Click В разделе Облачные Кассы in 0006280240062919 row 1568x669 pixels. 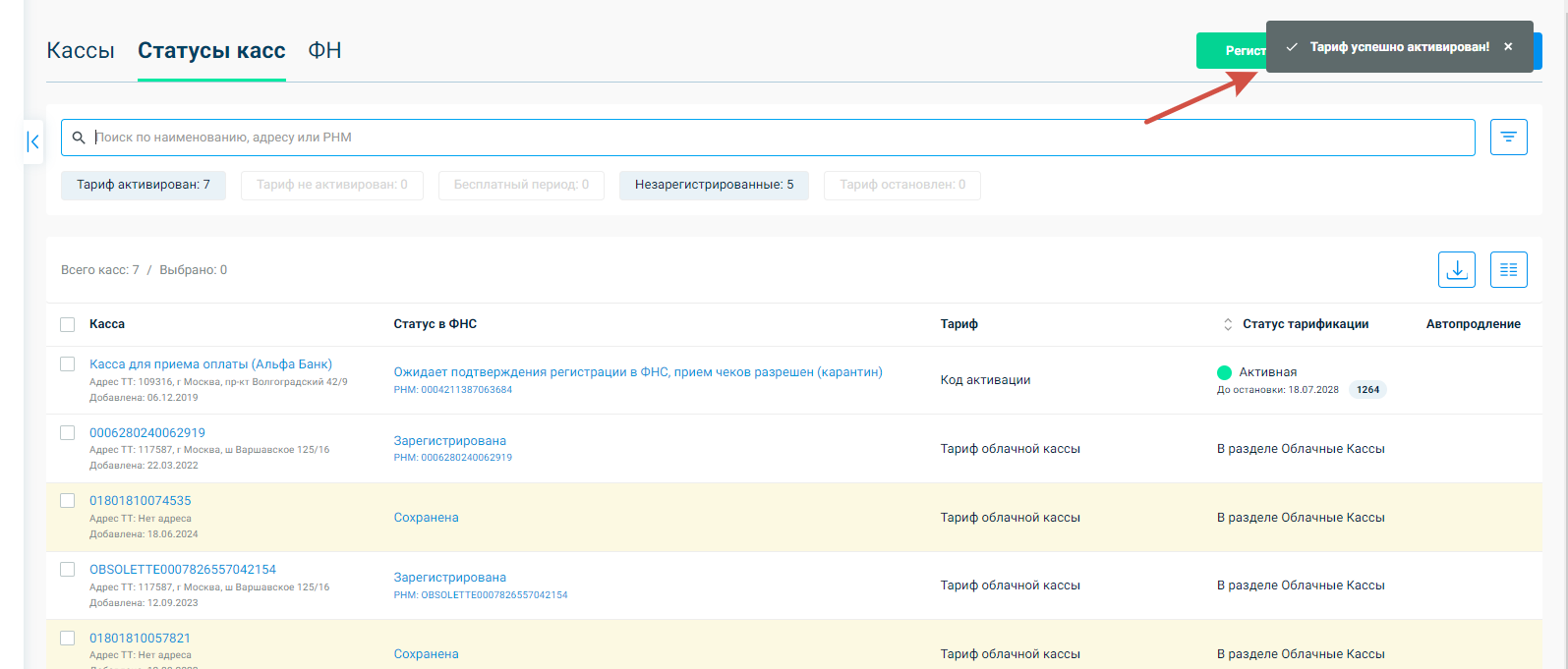pyautogui.click(x=1301, y=449)
